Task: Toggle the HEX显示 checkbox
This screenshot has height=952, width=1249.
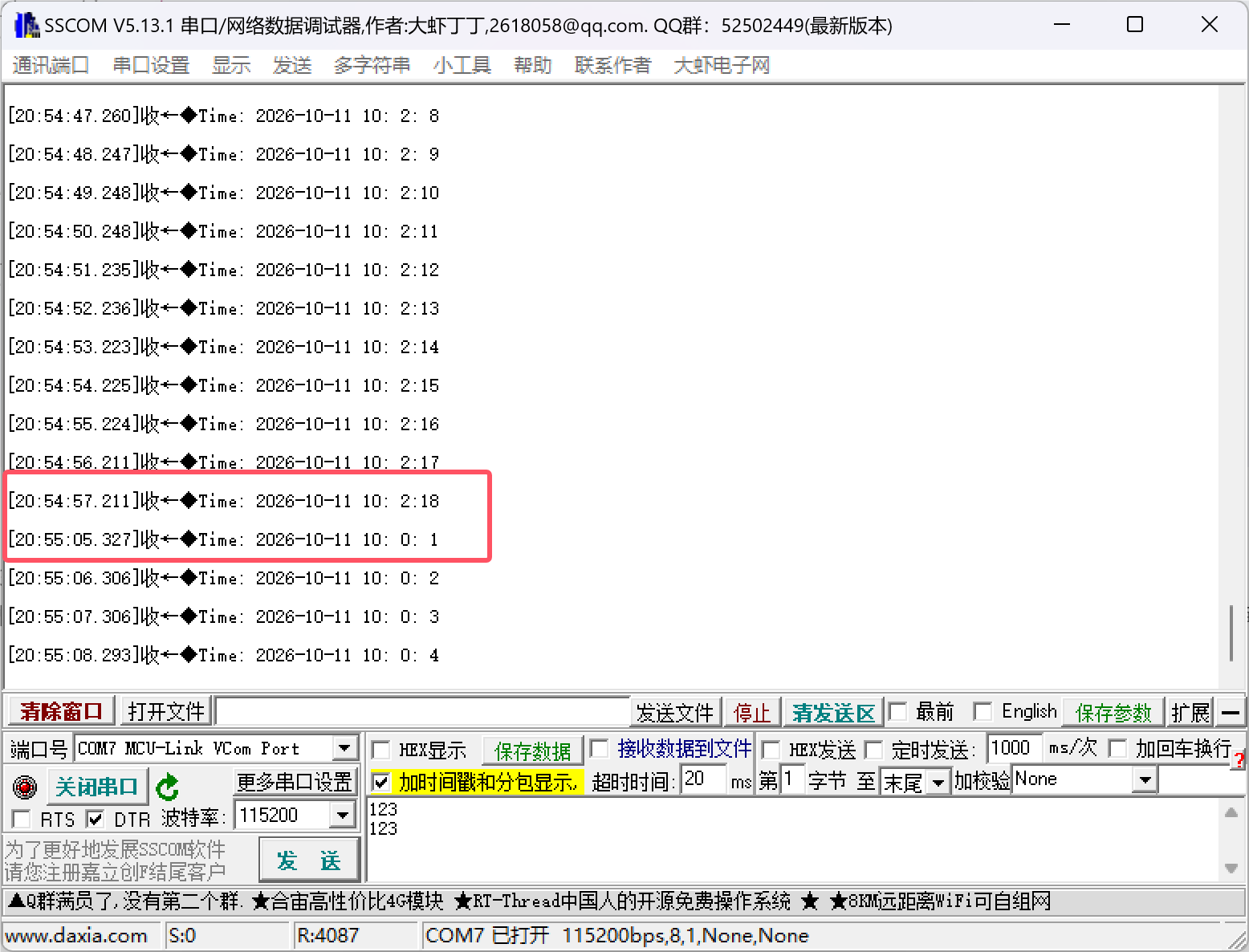Action: pos(381,750)
